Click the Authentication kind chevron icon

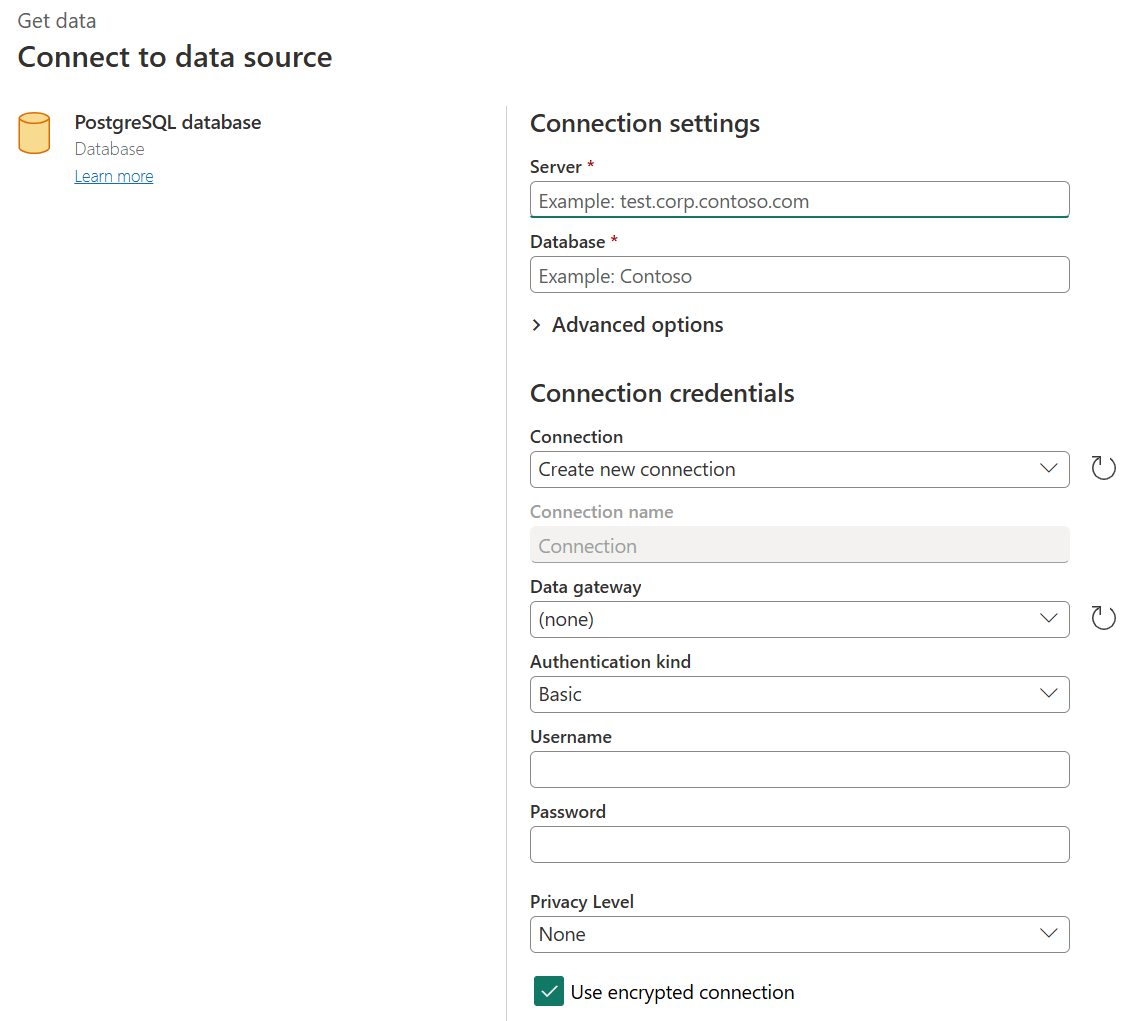1048,694
